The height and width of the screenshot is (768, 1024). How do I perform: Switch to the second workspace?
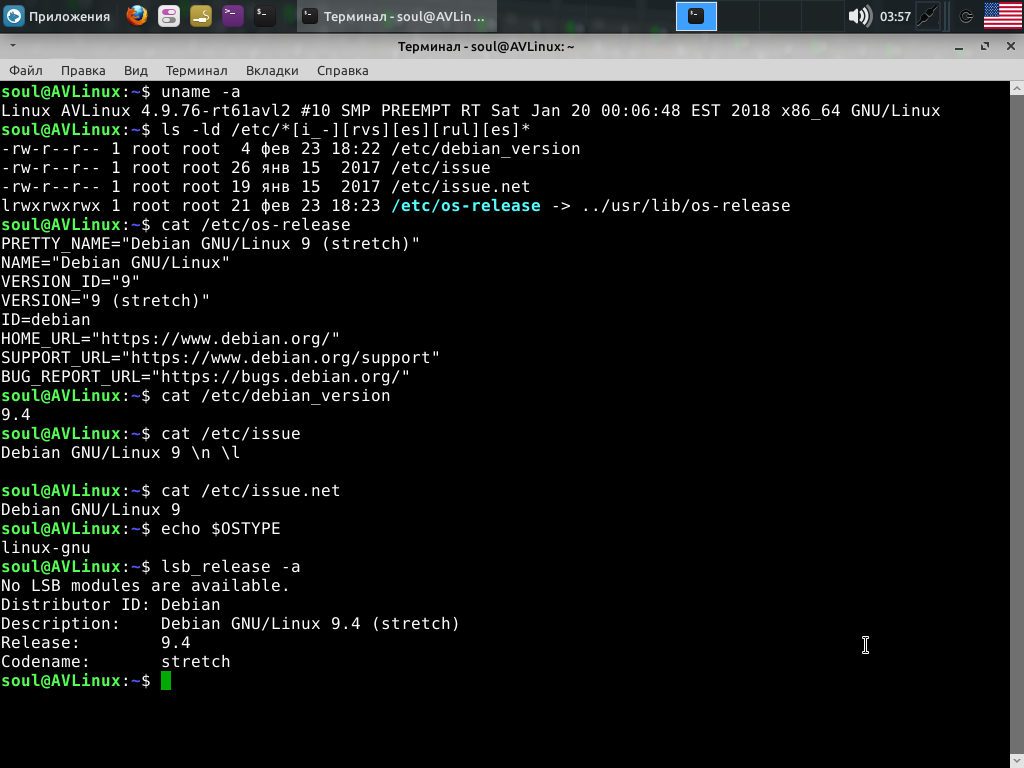tap(738, 16)
